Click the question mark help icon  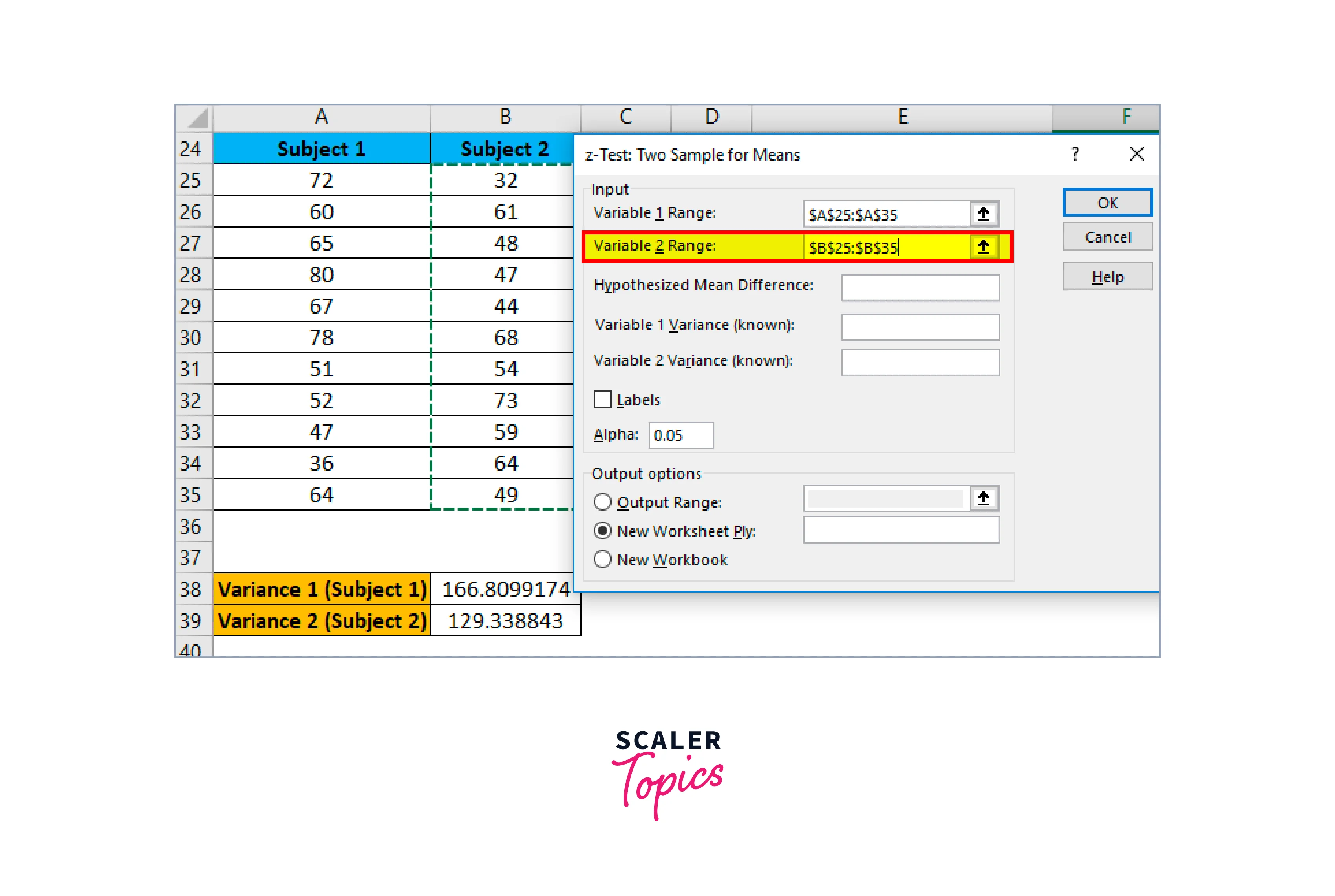1075,154
